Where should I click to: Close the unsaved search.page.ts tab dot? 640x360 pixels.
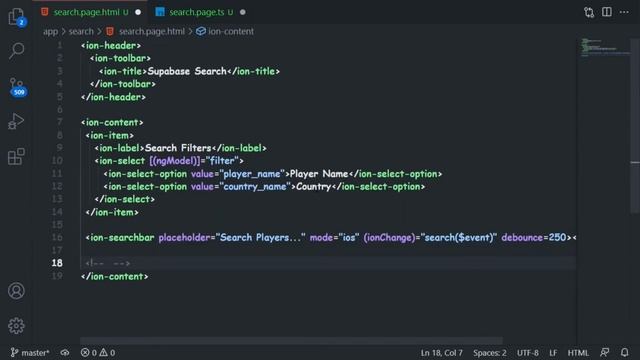point(243,12)
